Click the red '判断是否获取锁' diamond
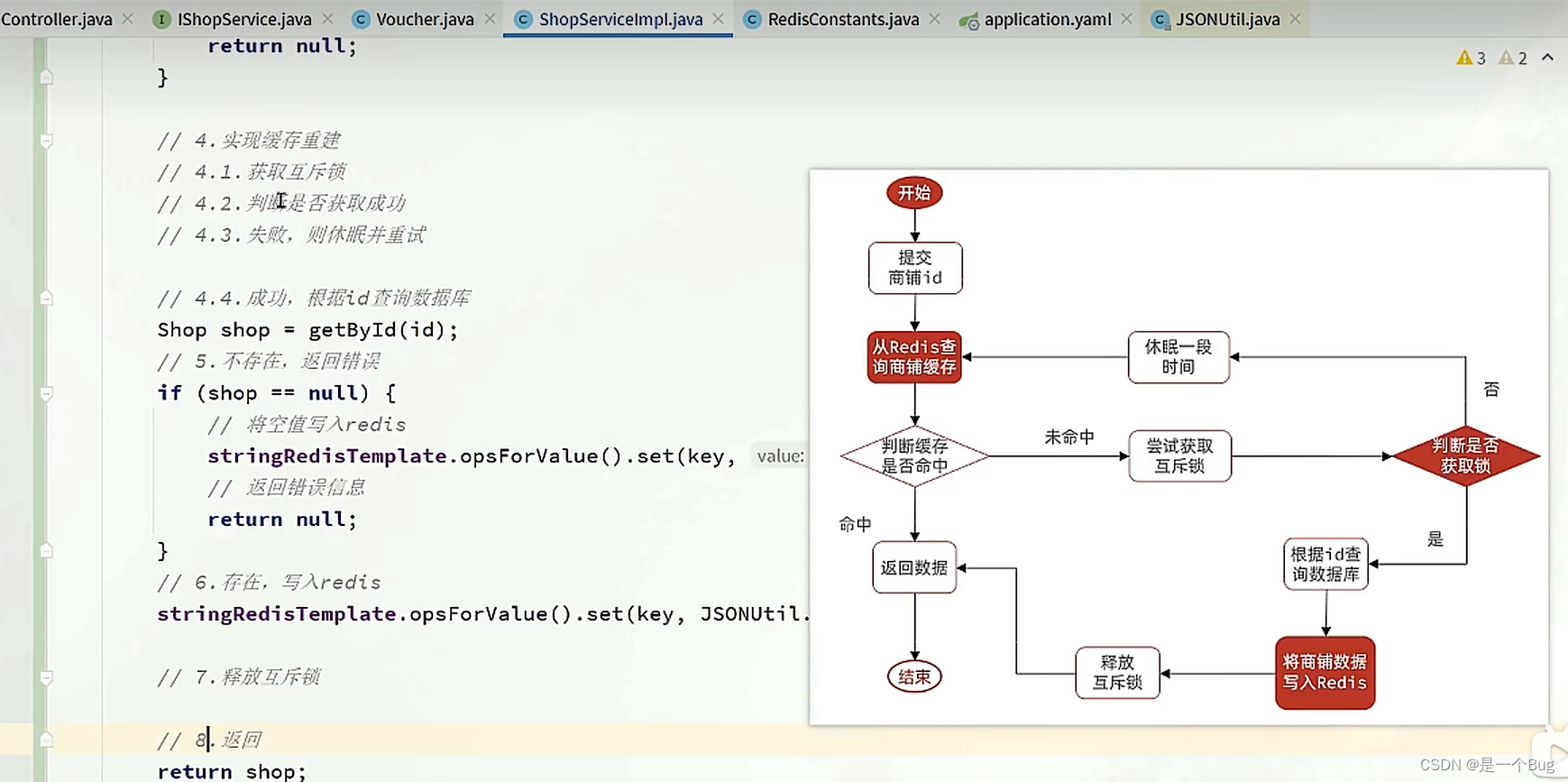 point(1466,456)
